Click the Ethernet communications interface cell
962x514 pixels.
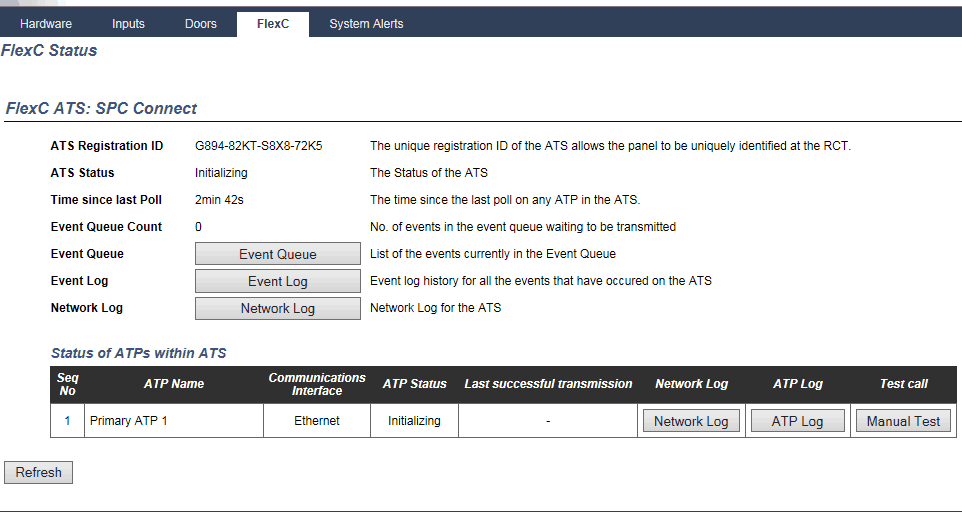(x=316, y=421)
